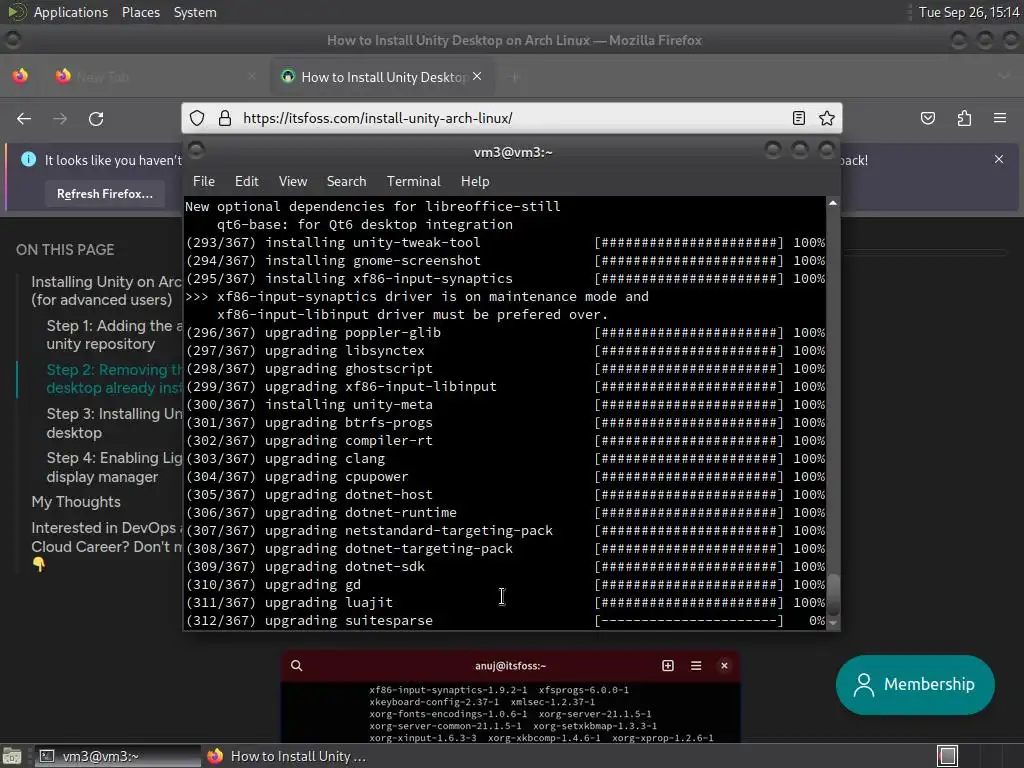Click close icon in article terminal image
Screen dimensions: 1024x768
[724, 665]
